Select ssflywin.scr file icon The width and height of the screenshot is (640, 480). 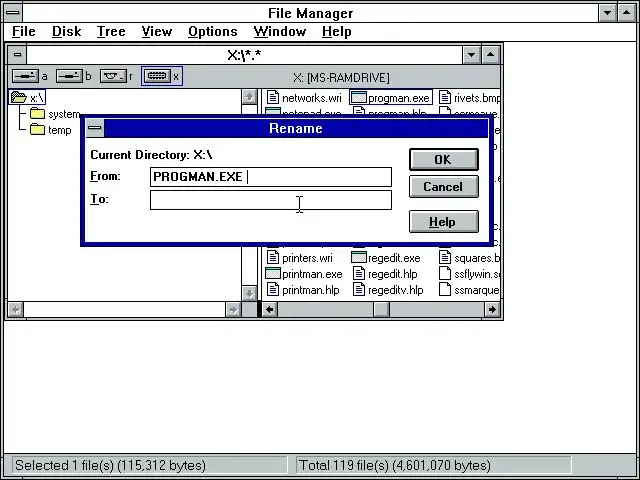tap(445, 273)
